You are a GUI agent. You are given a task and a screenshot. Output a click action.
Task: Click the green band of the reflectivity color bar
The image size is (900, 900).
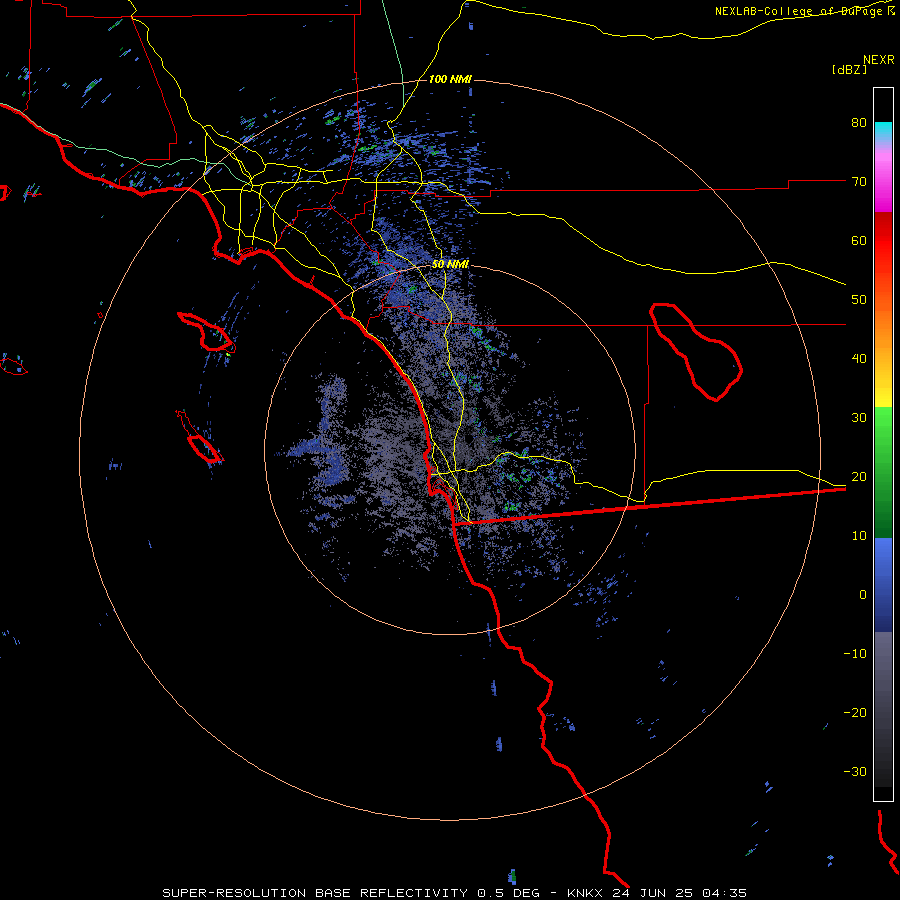(883, 472)
